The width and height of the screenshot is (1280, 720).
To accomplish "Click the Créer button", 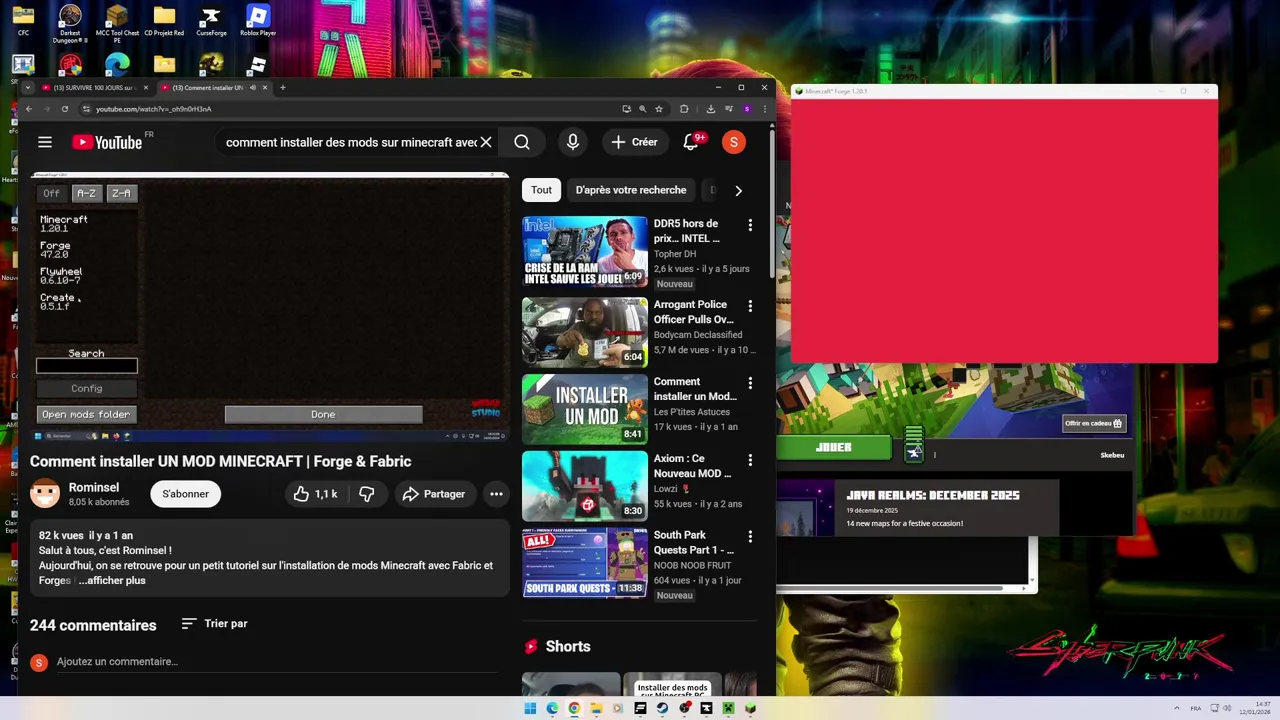I will [x=635, y=142].
